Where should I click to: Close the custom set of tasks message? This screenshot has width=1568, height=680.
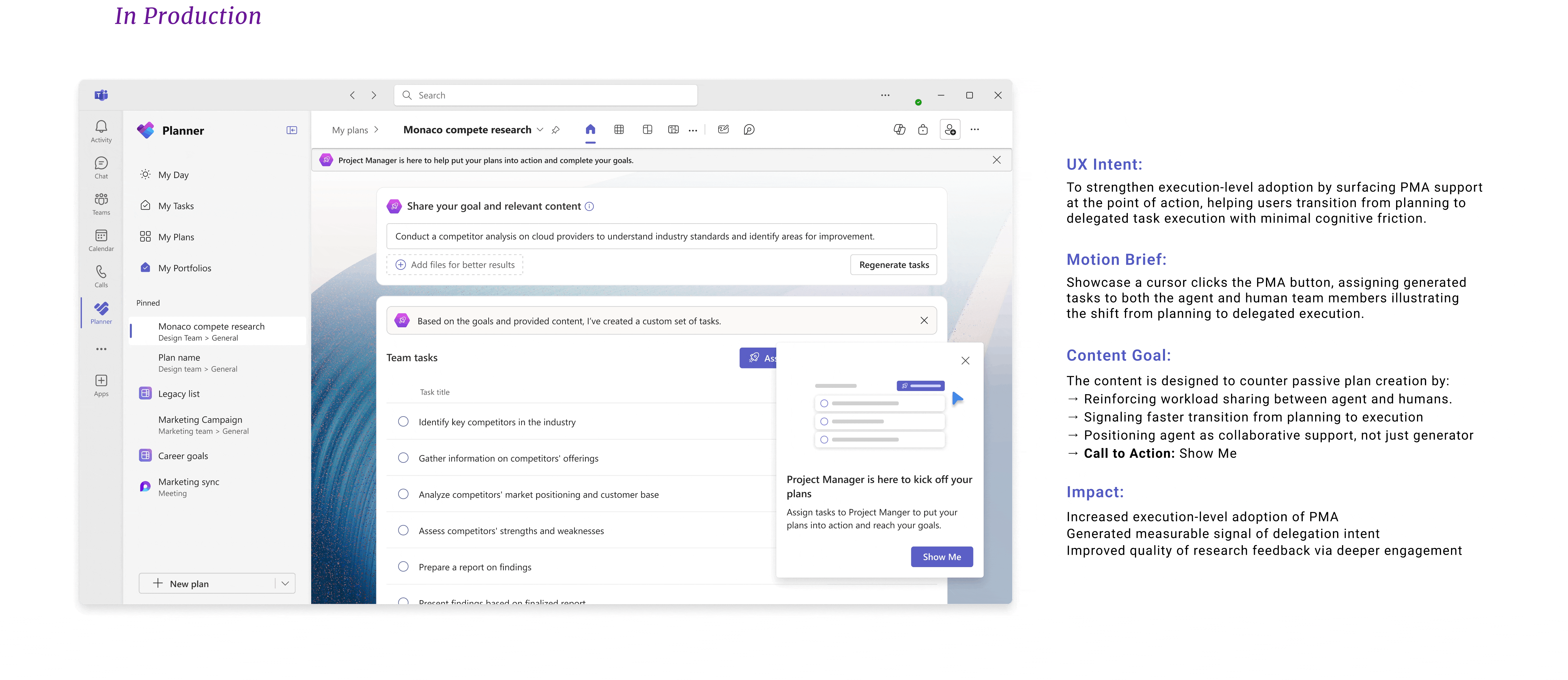point(924,320)
